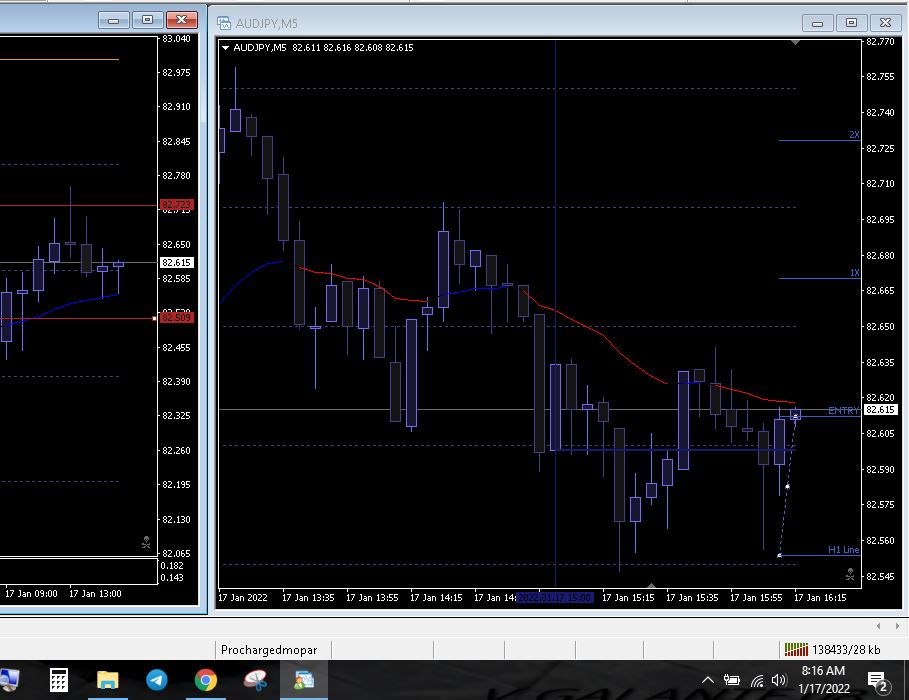Screen dimensions: 909x700
Task: Click the 0.182 indicator scale value
Action: click(172, 565)
